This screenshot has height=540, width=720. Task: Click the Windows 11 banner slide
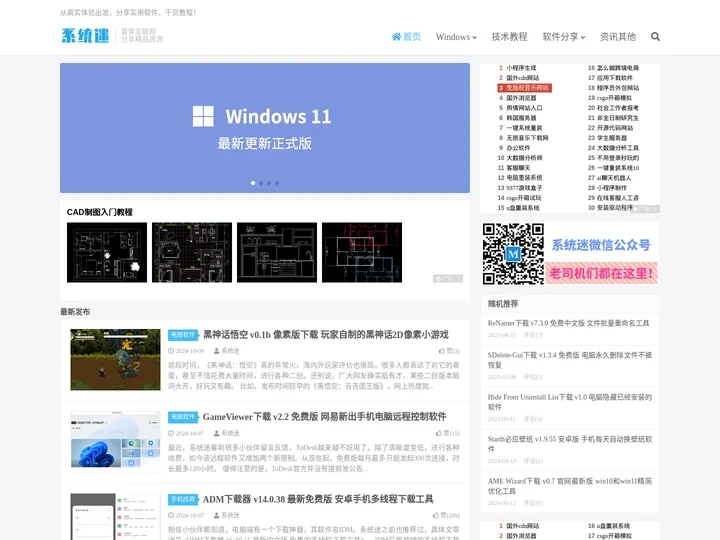265,128
